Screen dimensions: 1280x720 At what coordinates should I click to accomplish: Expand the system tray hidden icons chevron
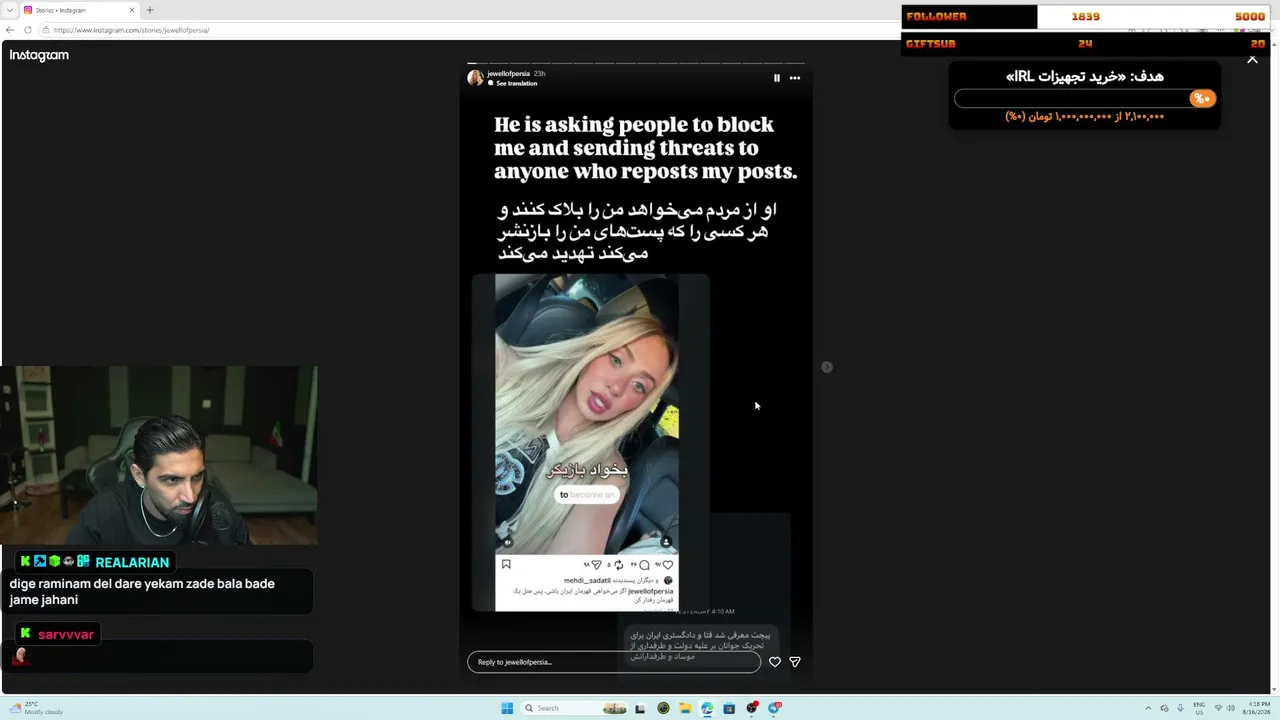point(1148,708)
